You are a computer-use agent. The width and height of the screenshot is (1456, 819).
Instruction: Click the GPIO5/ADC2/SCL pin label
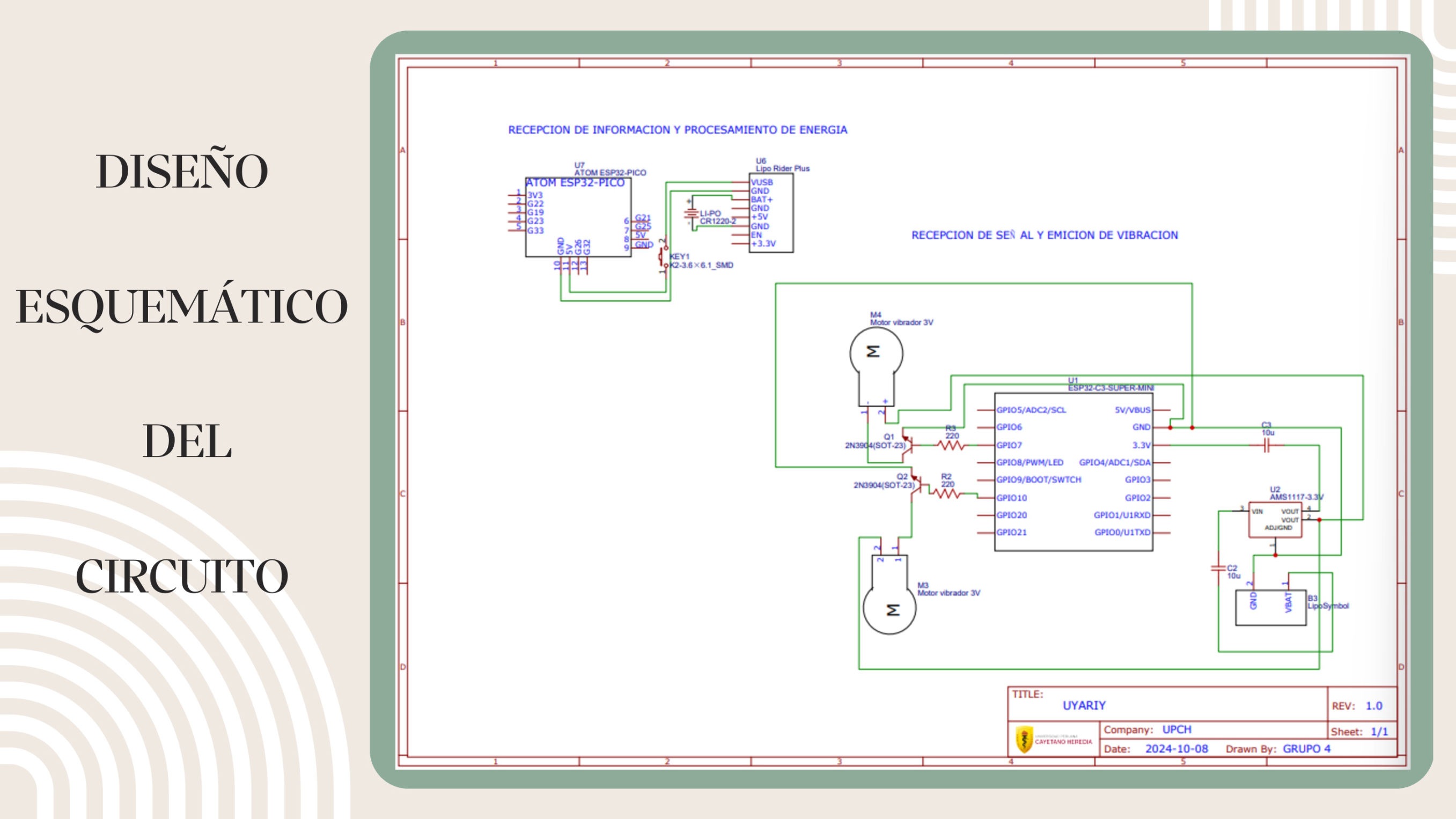click(x=1031, y=410)
